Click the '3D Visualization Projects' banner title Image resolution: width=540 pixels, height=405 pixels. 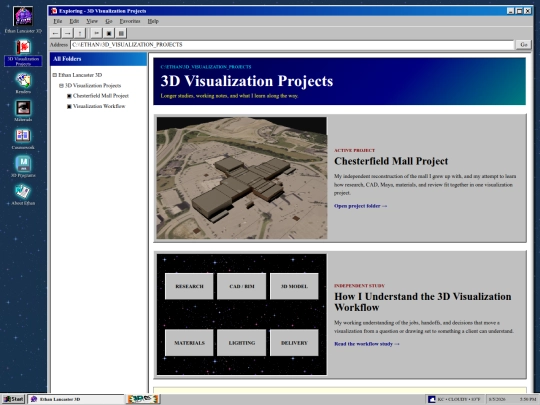pyautogui.click(x=247, y=81)
